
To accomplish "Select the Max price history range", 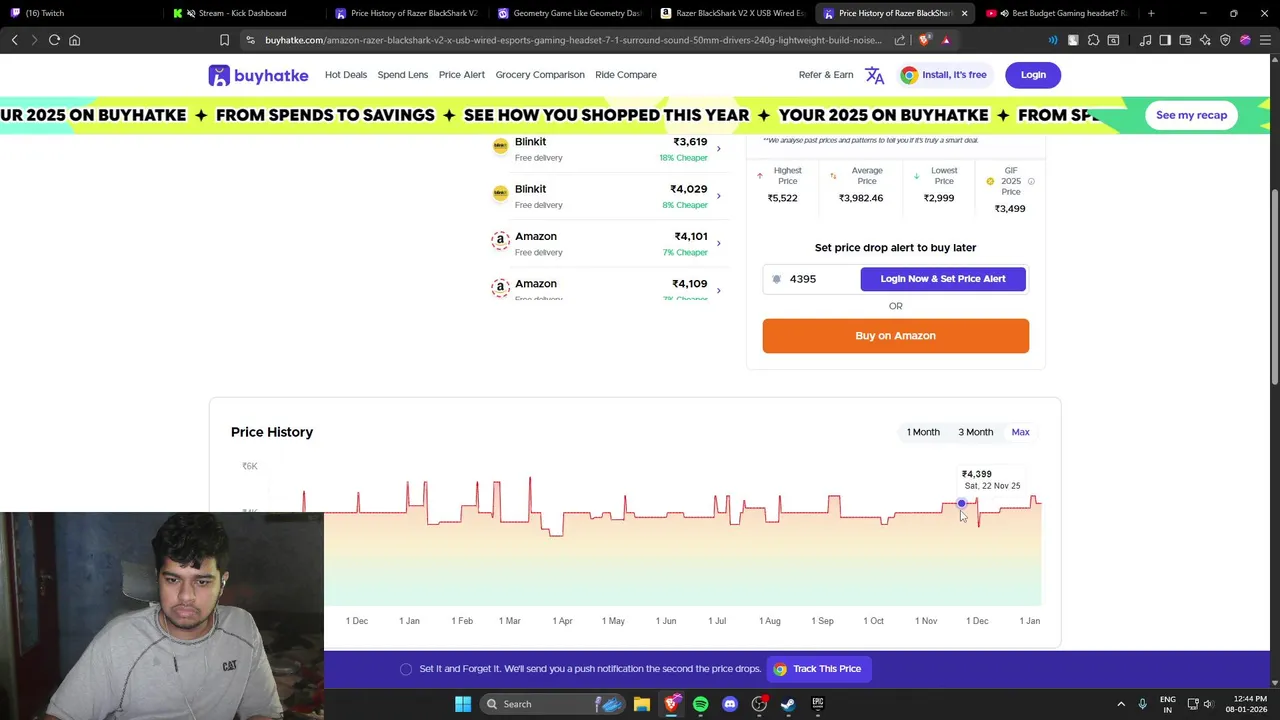I will (x=1020, y=432).
